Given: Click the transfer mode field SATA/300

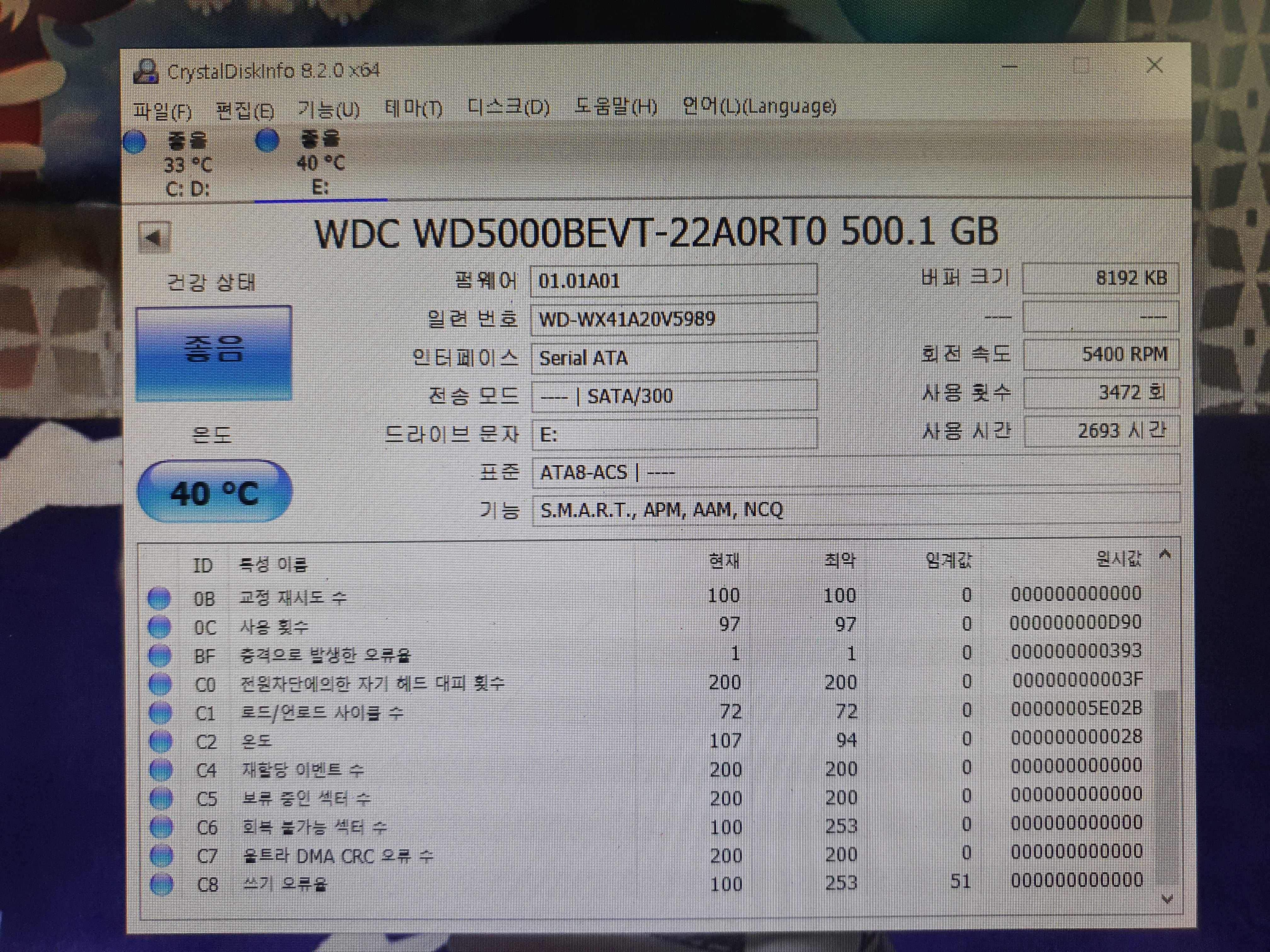Looking at the screenshot, I should pos(674,395).
